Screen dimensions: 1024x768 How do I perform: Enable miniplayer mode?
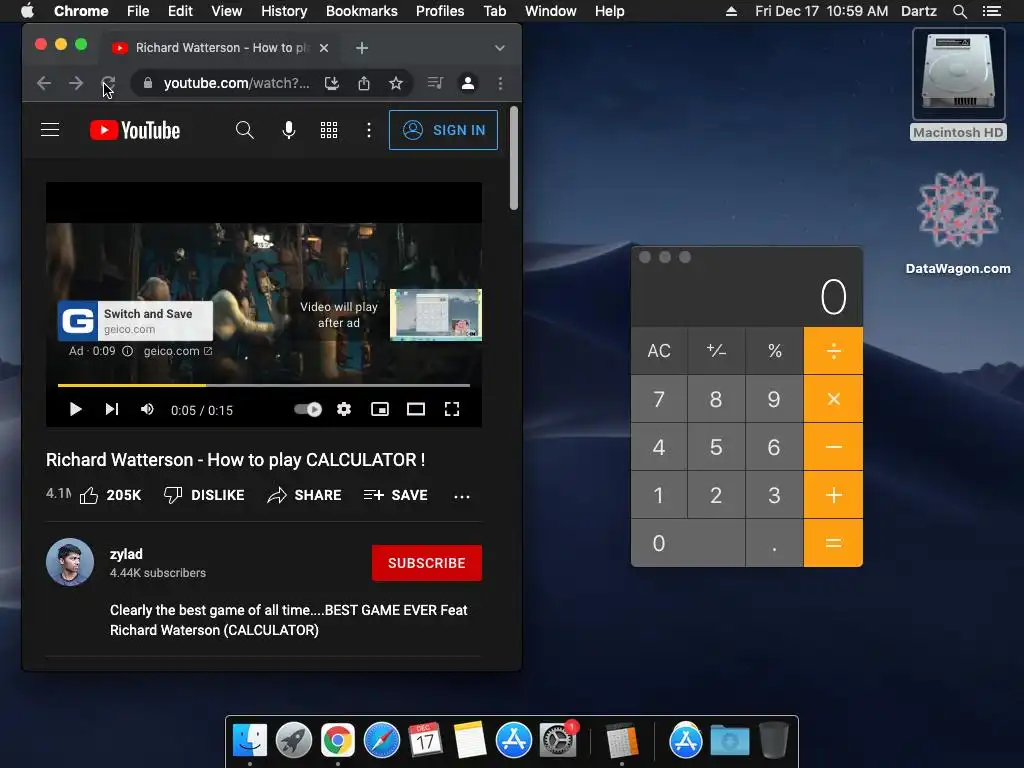[380, 409]
